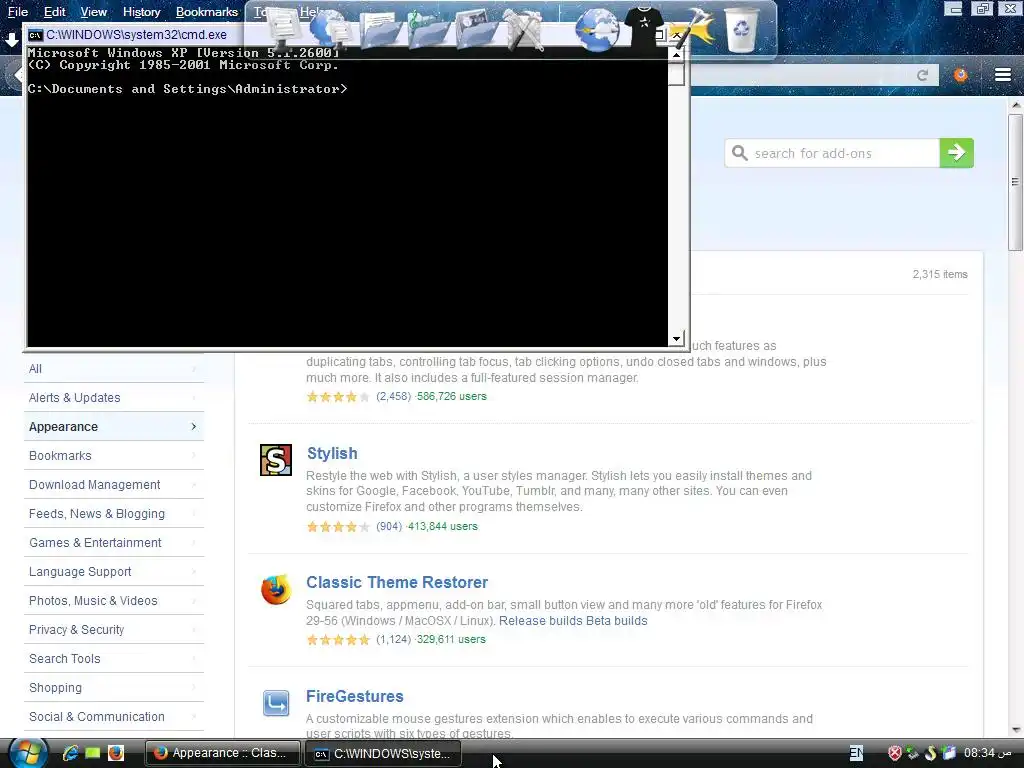This screenshot has width=1024, height=768.
Task: Launch the globe web browser dock icon
Action: [x=597, y=29]
